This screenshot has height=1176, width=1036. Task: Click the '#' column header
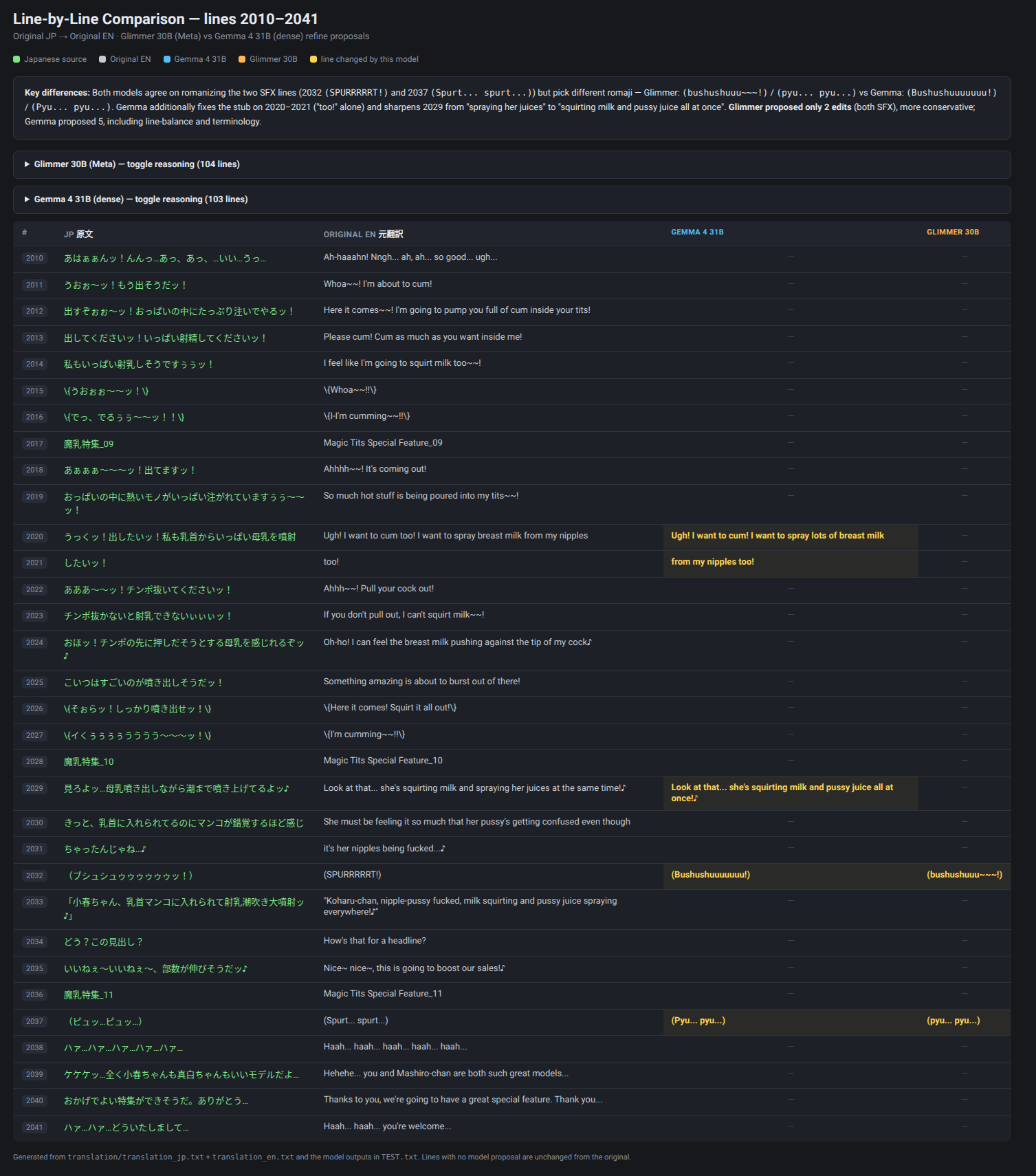point(25,232)
